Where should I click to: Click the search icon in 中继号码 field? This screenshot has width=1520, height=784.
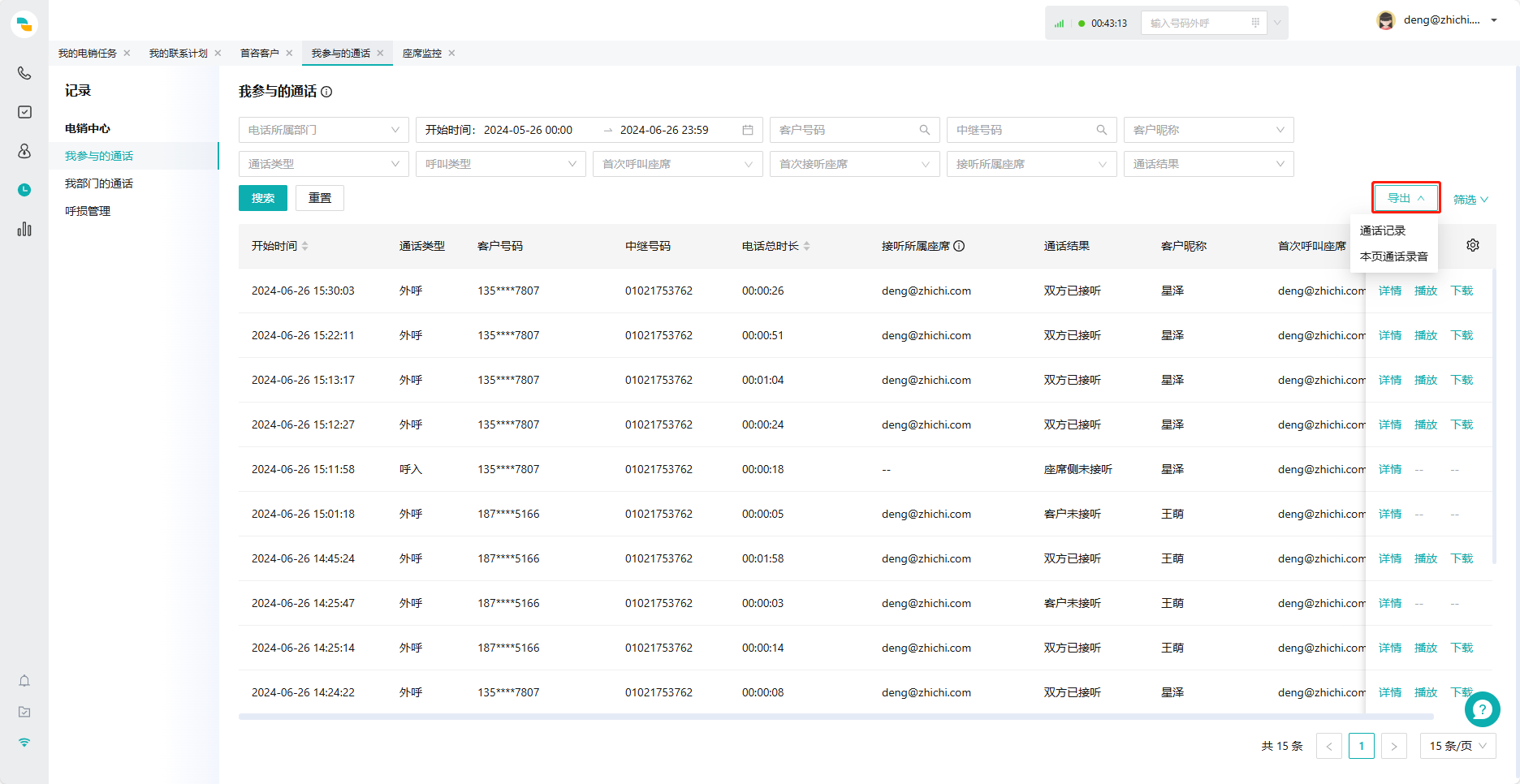[1102, 130]
